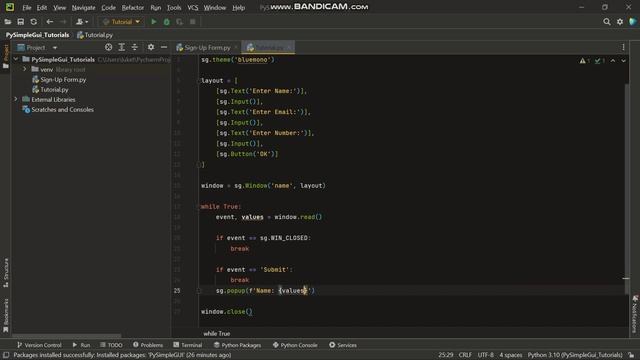Click Collapse All icon in Project panel
This screenshot has width=640, height=360.
(134, 47)
